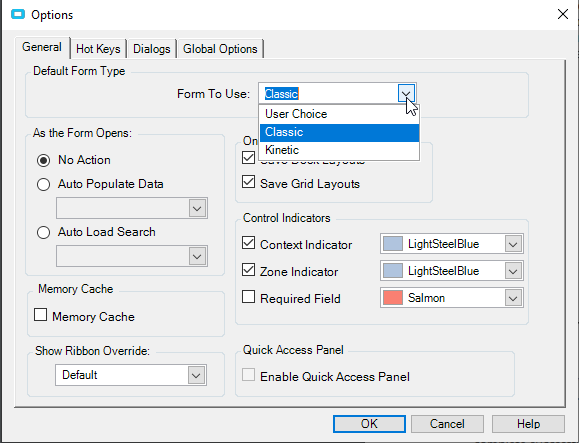The height and width of the screenshot is (443, 579).
Task: Toggle the Context Indicator checkbox
Action: coord(249,243)
